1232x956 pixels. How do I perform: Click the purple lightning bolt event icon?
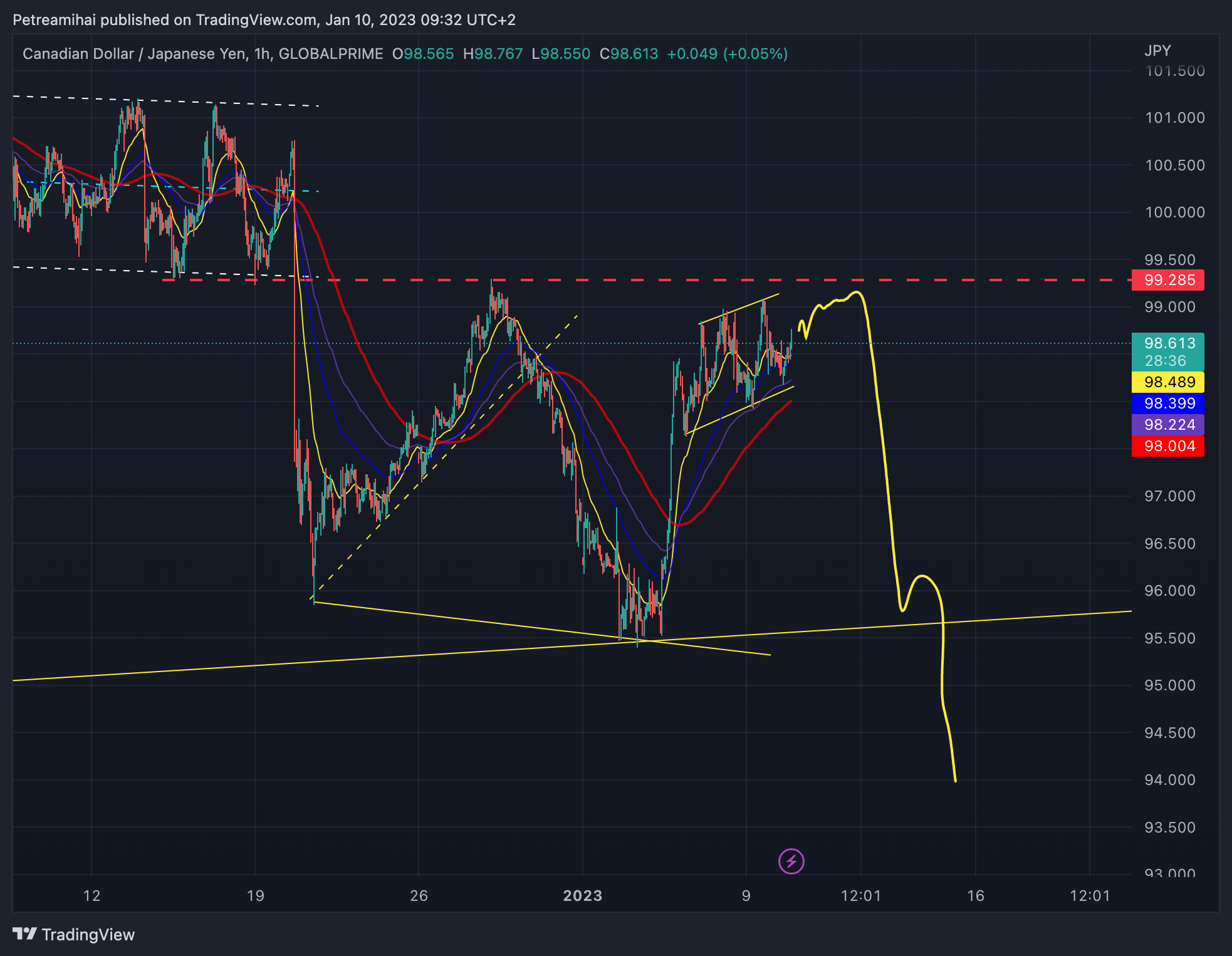point(791,861)
